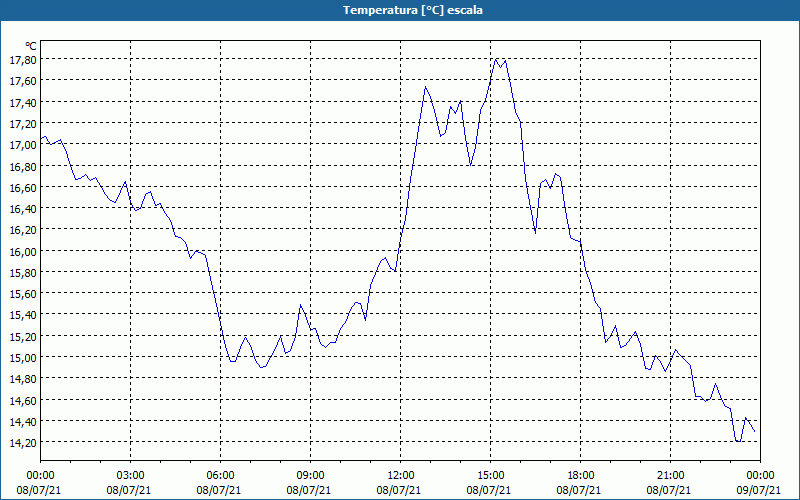This screenshot has height=500, width=800.
Task: Click the 00:00 time label above 08/07/21
Action: tap(40, 476)
